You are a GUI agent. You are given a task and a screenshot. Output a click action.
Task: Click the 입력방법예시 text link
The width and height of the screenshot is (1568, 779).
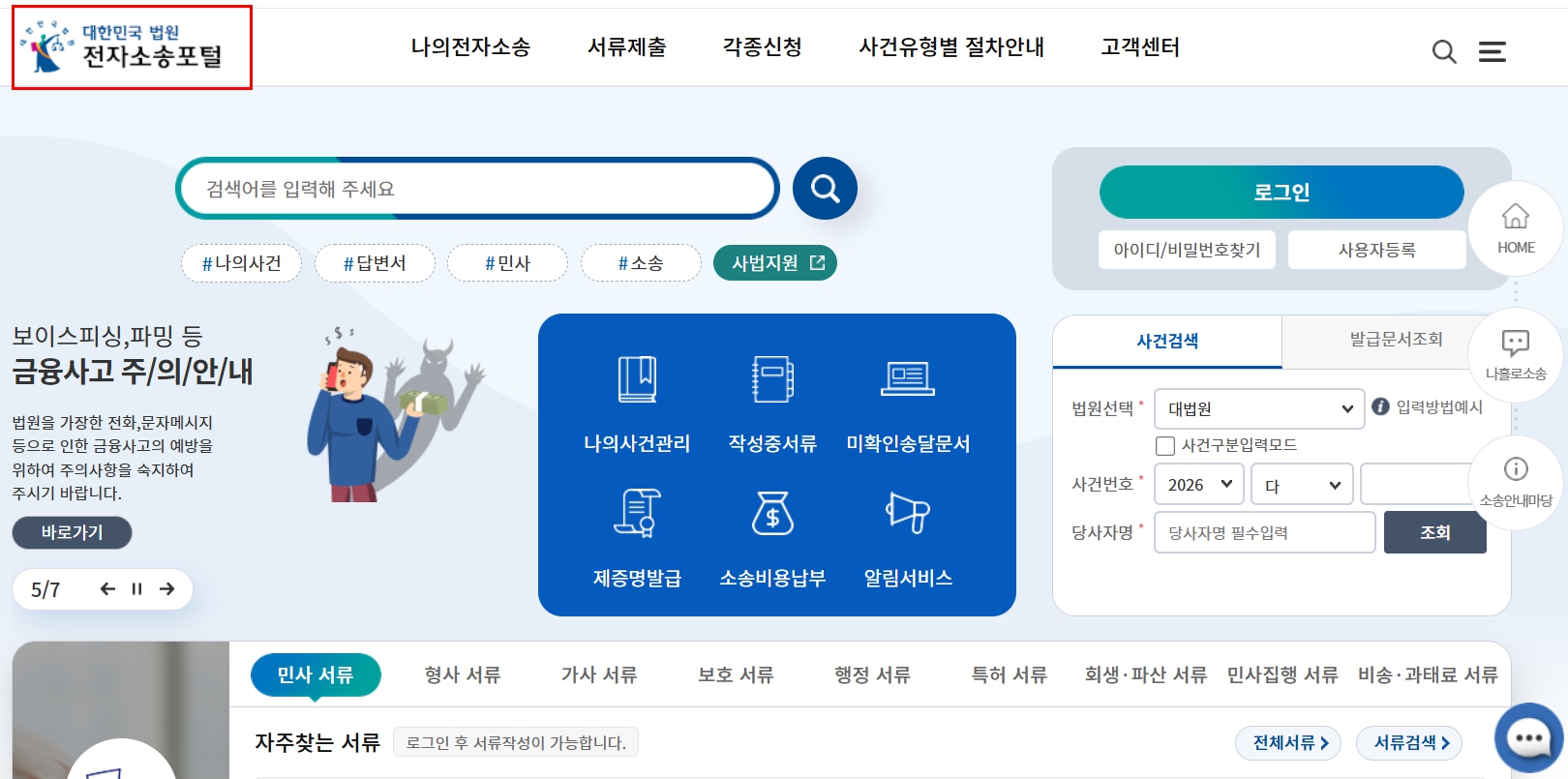(1439, 407)
